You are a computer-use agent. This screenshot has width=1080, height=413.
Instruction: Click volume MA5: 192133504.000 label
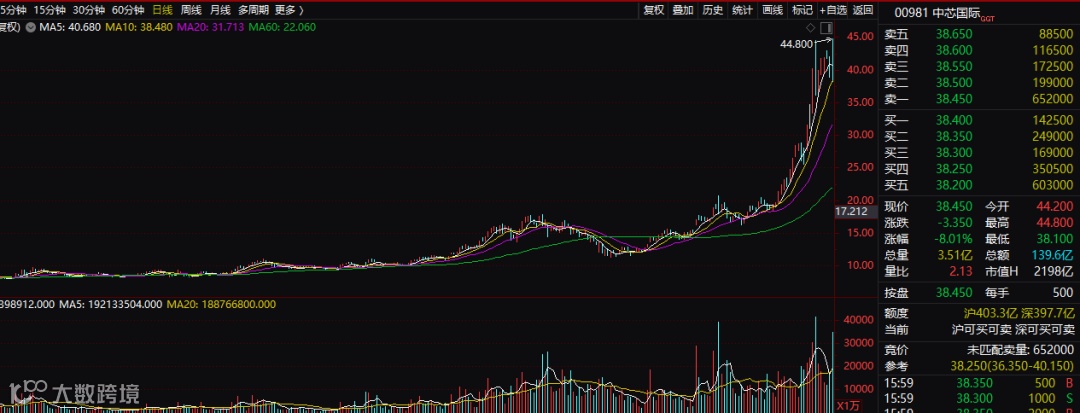[111, 304]
